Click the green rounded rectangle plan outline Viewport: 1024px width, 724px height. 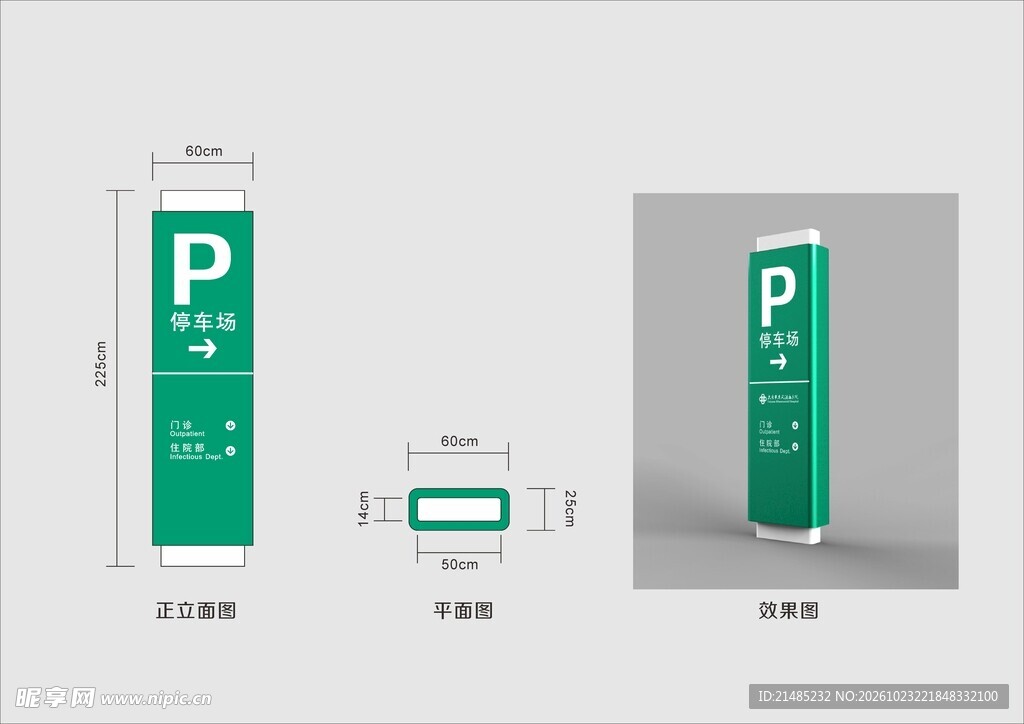click(459, 509)
